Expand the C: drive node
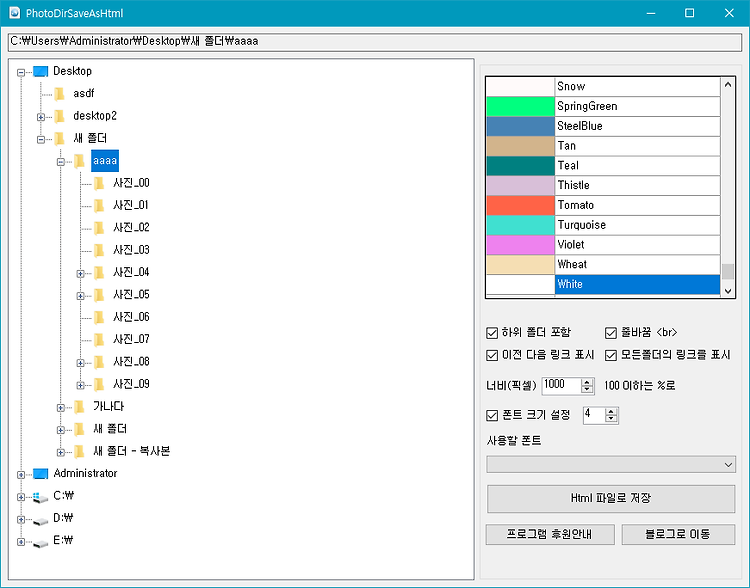The width and height of the screenshot is (750, 588). click(21, 497)
